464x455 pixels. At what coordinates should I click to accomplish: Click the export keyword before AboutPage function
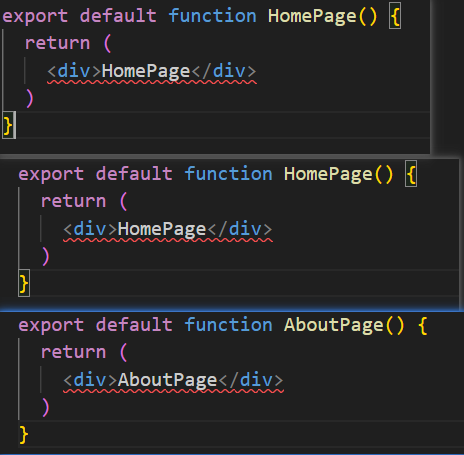(x=51, y=325)
